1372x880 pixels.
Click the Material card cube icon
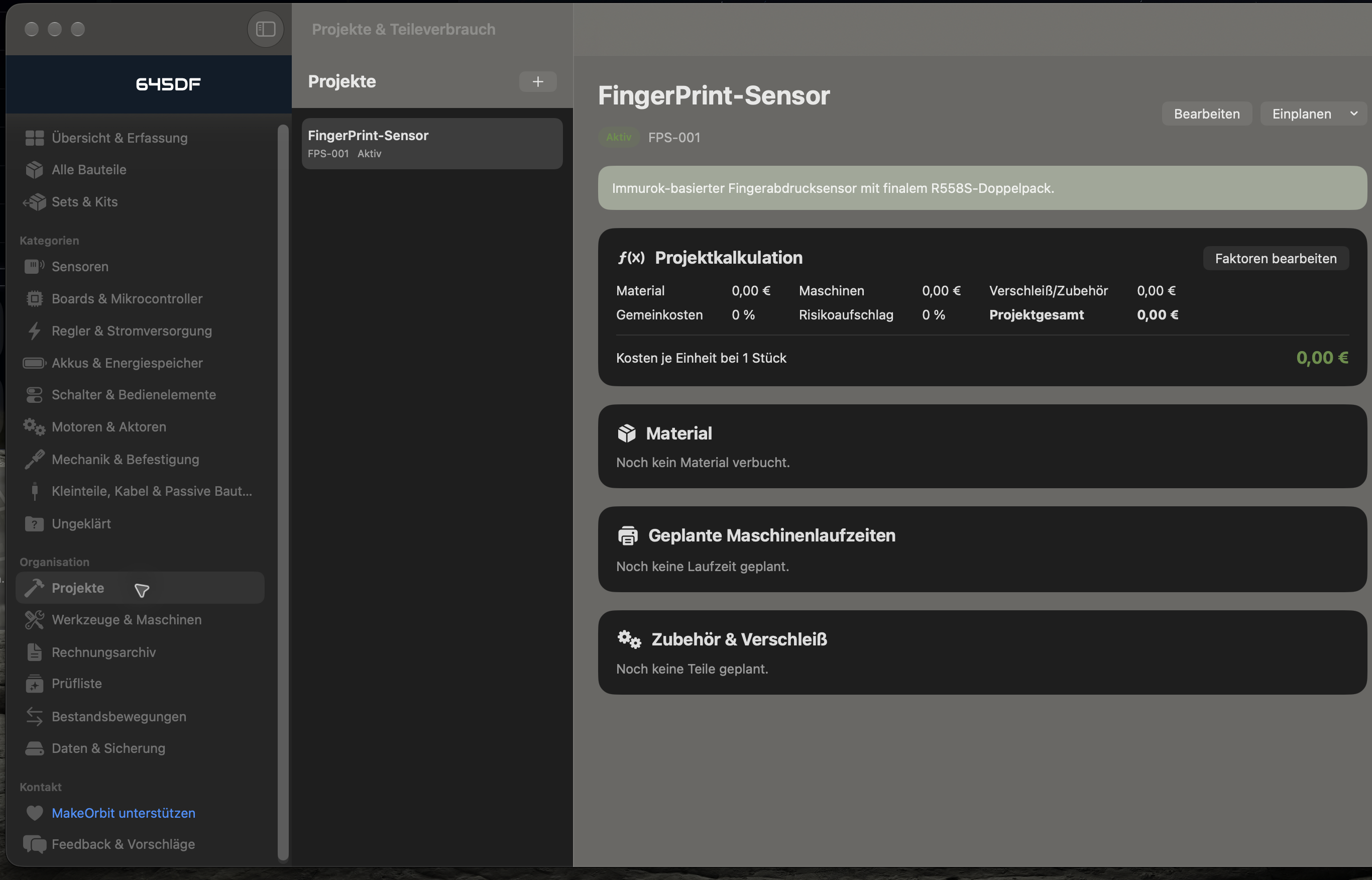click(626, 433)
